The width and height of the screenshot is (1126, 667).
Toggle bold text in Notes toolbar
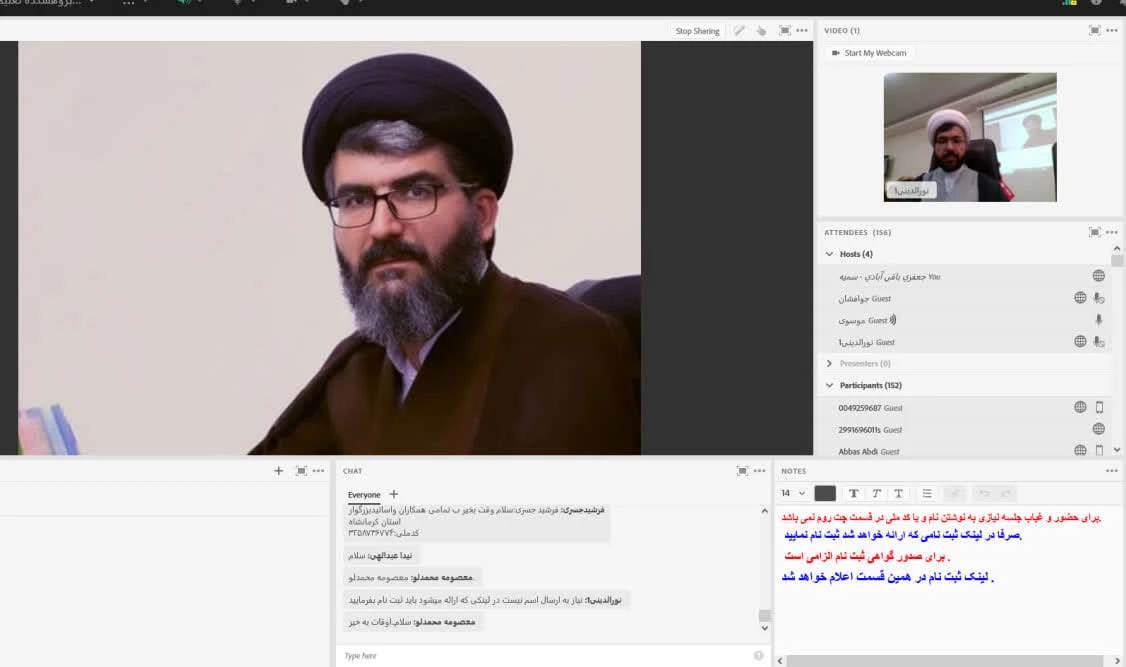pos(854,493)
